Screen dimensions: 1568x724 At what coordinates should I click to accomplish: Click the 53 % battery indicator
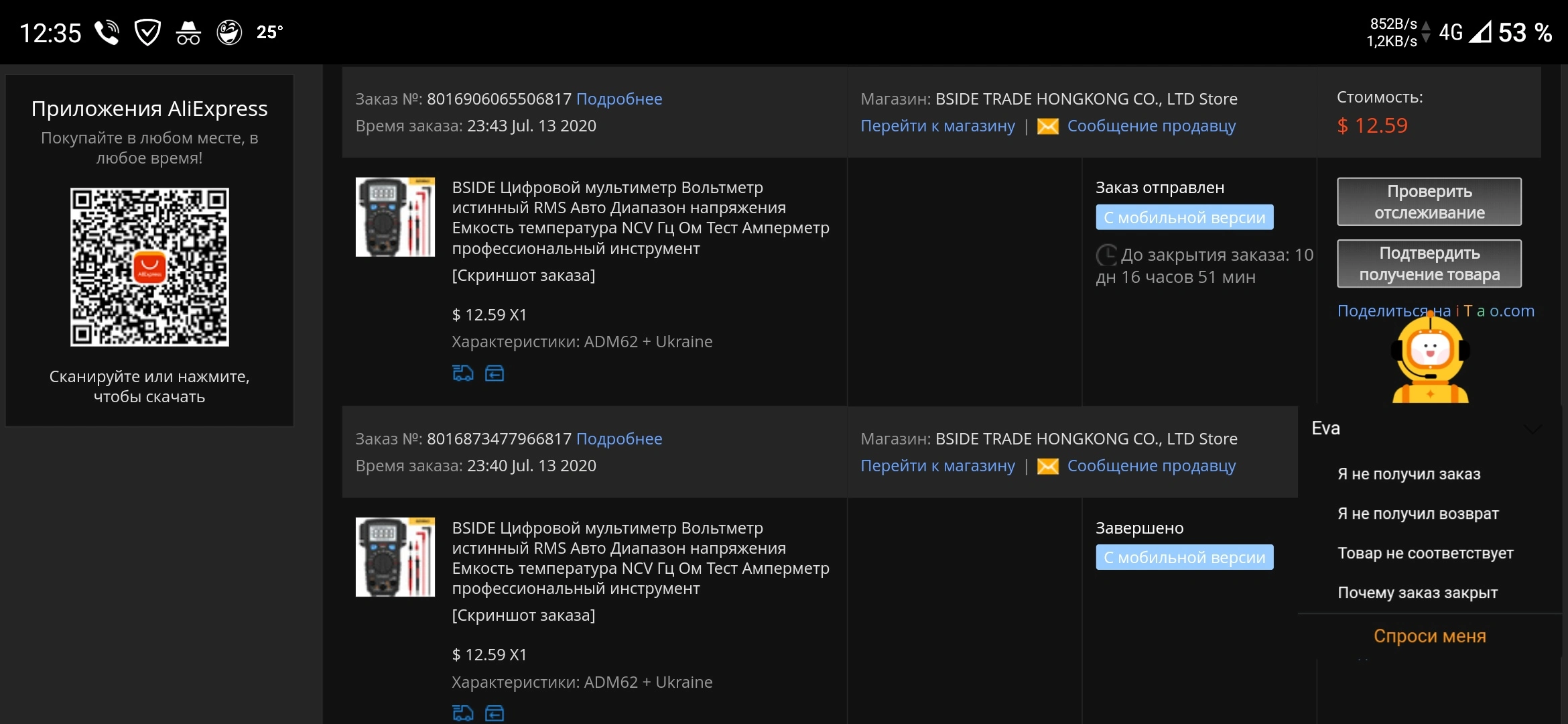(1525, 32)
